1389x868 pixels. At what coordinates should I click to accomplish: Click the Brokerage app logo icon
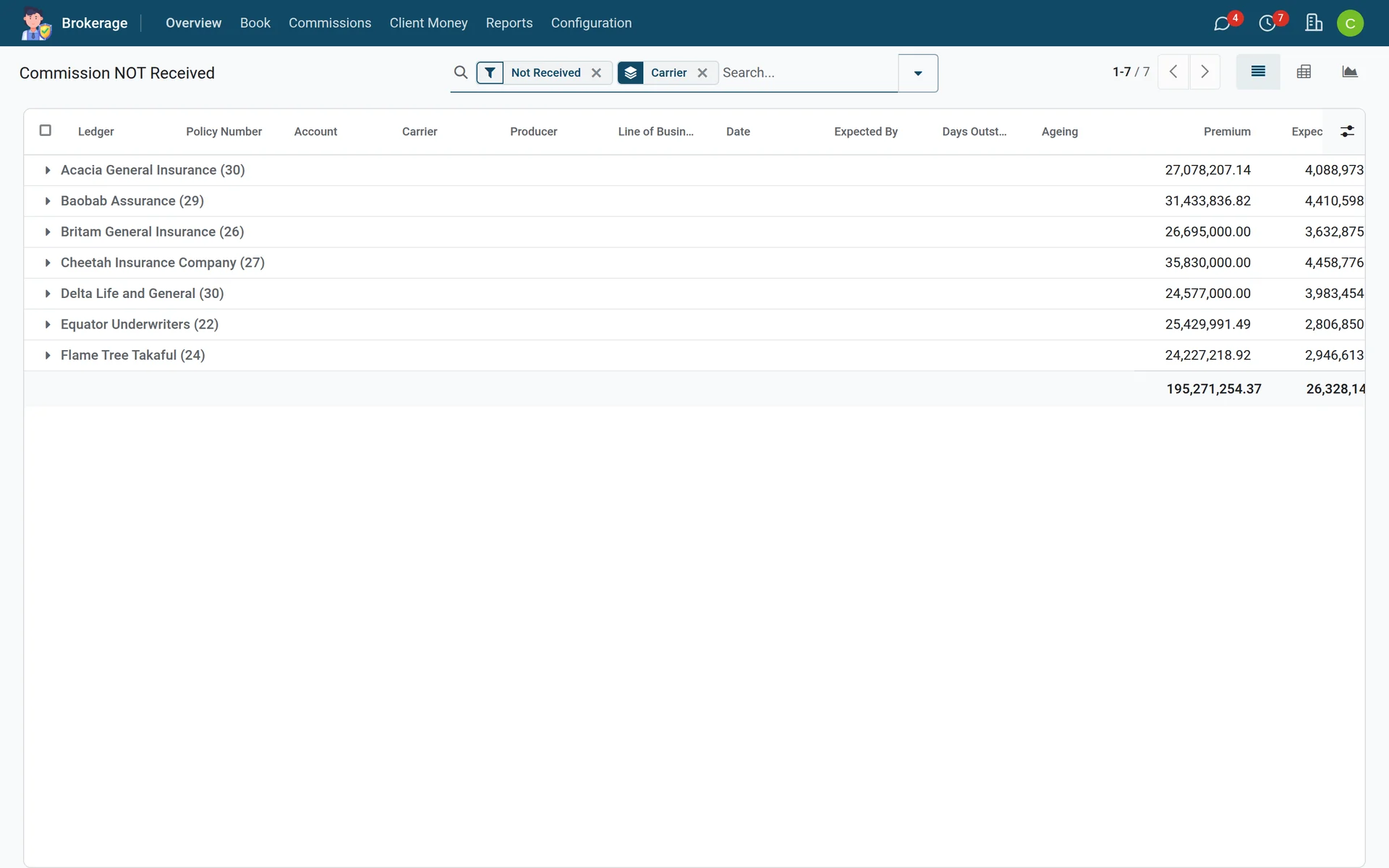pos(35,23)
